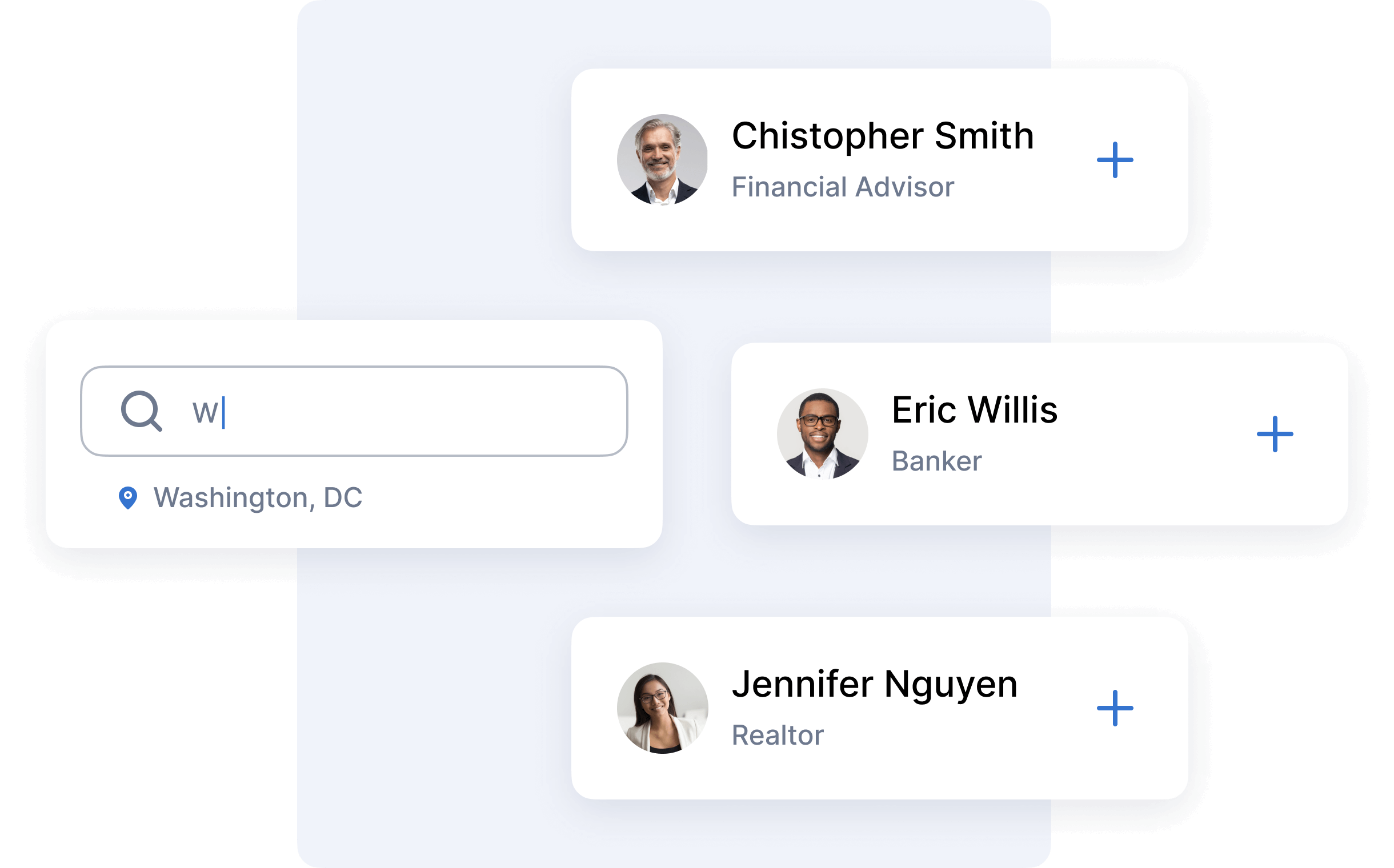
Task: Open the Chistopher Smith name link
Action: pos(882,136)
